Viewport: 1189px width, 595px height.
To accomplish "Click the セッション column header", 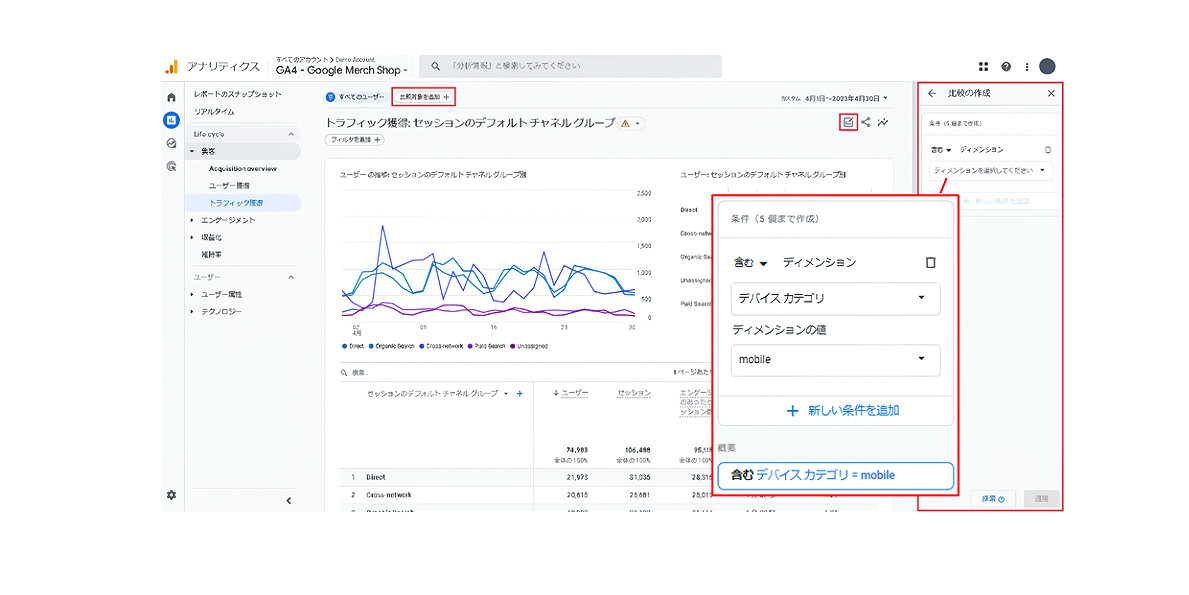I will coord(634,393).
